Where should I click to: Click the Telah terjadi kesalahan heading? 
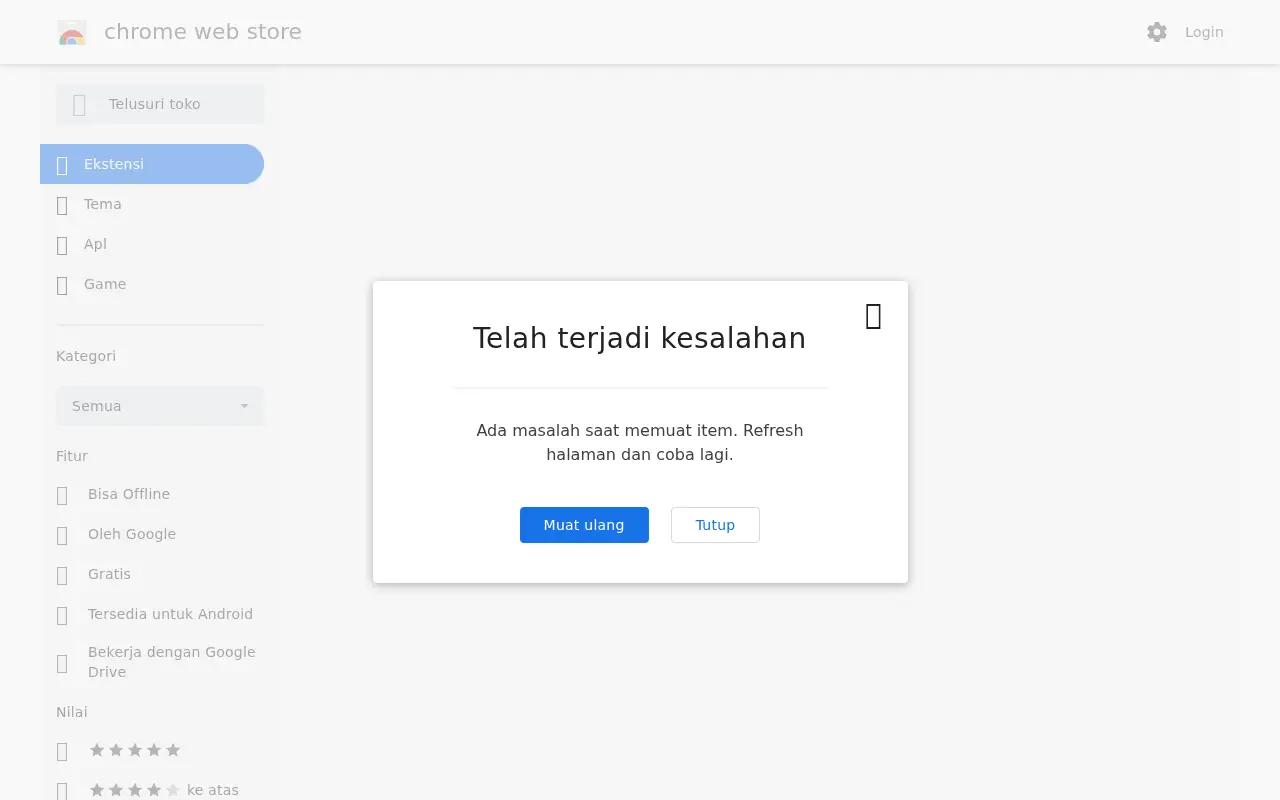click(x=640, y=338)
